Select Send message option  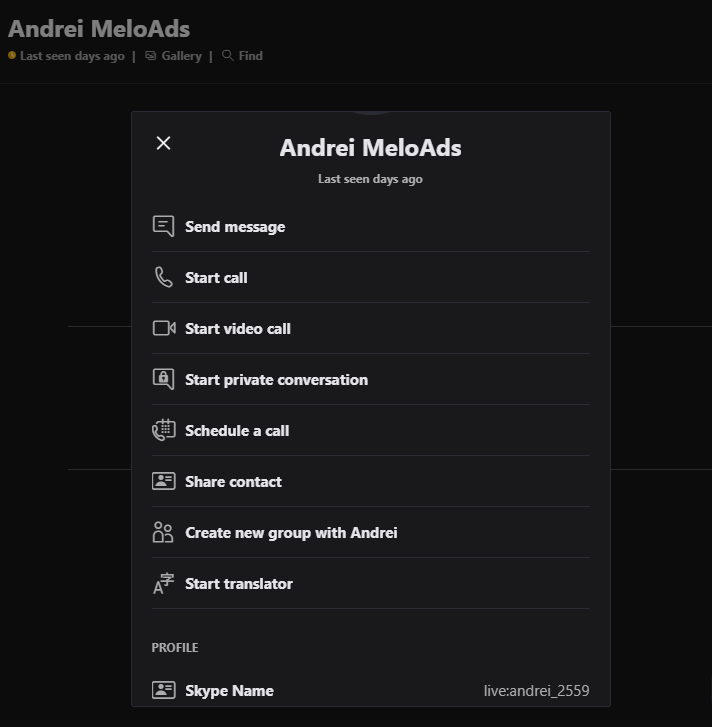click(x=235, y=227)
